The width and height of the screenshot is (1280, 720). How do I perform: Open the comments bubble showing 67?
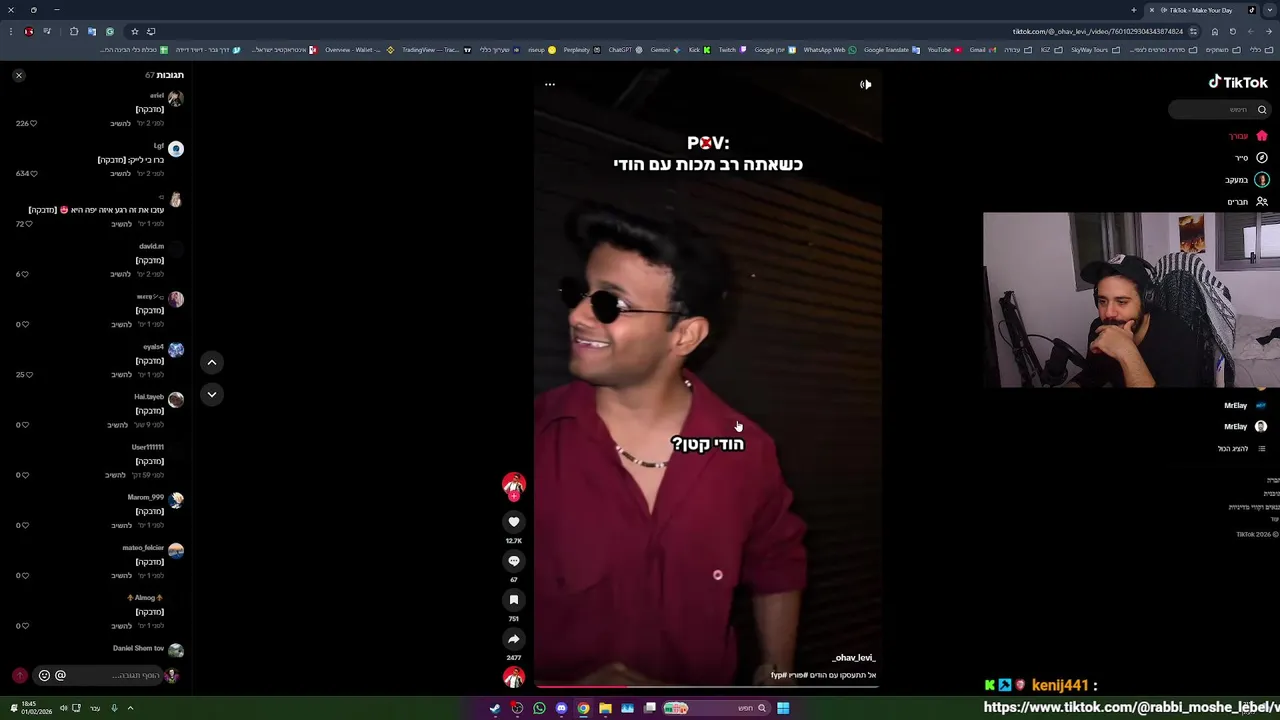(514, 561)
